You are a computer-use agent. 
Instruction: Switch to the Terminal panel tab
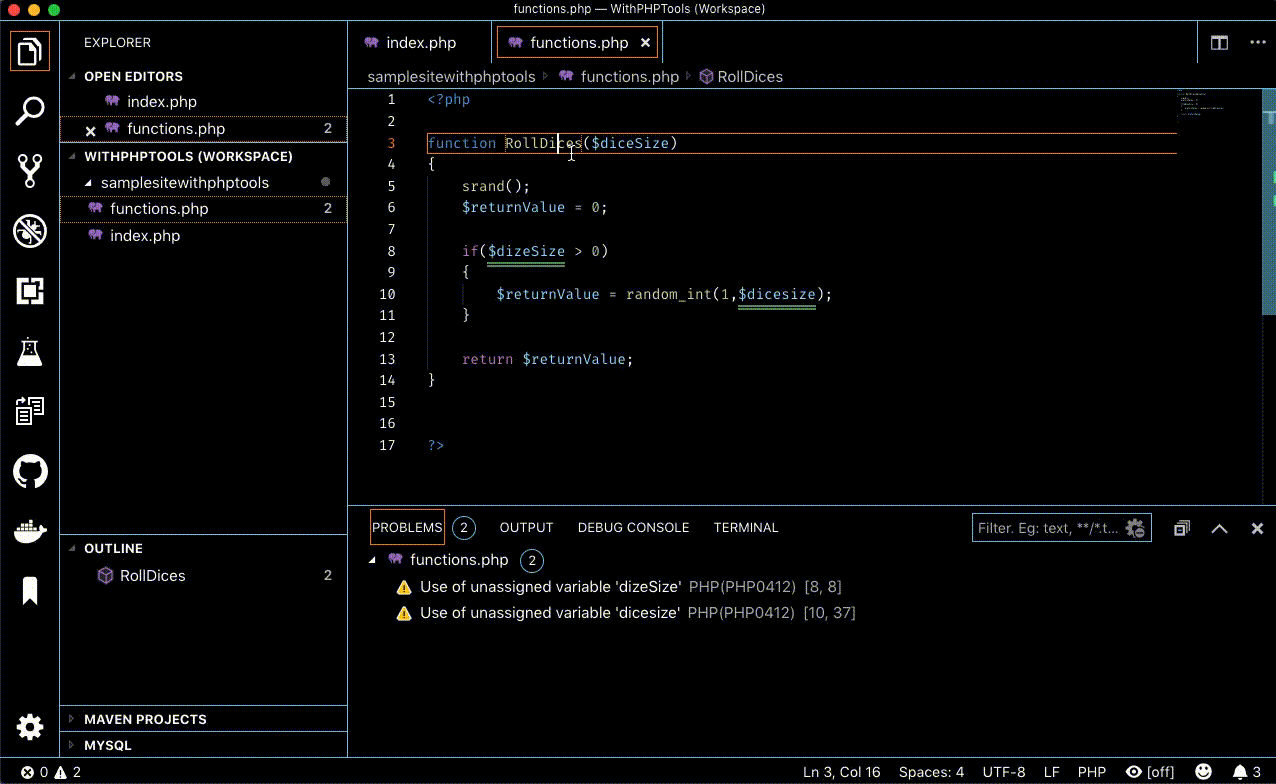[746, 527]
